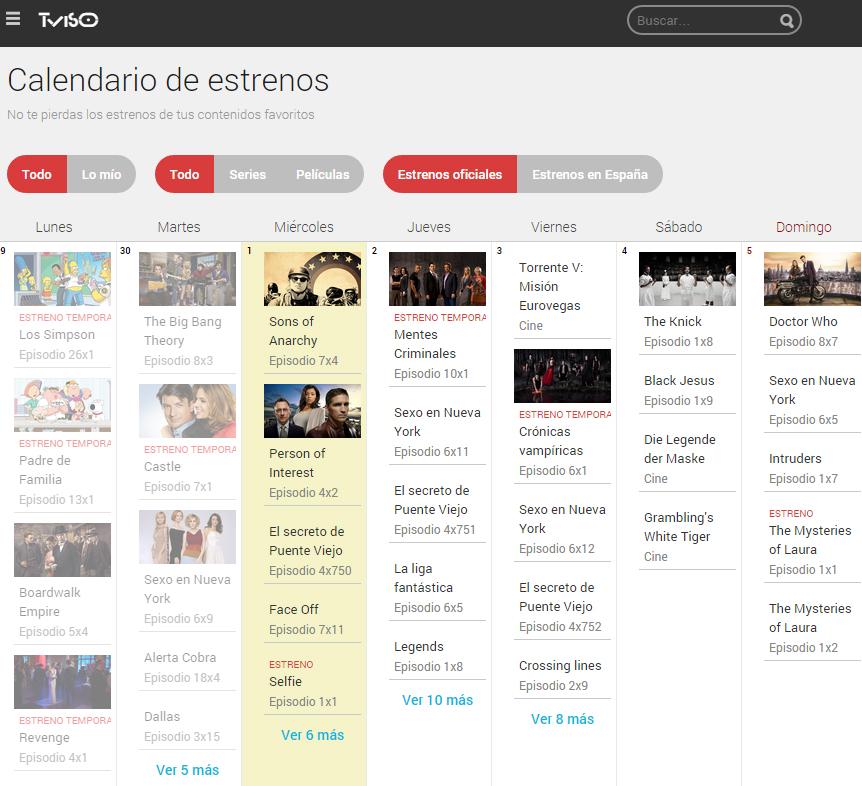Select the first Todo filter toggle

[37, 174]
